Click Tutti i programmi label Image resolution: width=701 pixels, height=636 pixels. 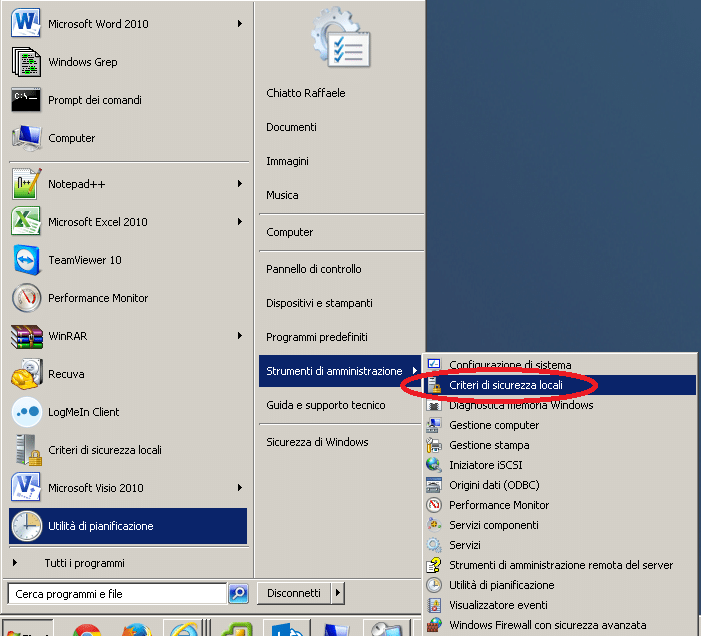pos(84,563)
